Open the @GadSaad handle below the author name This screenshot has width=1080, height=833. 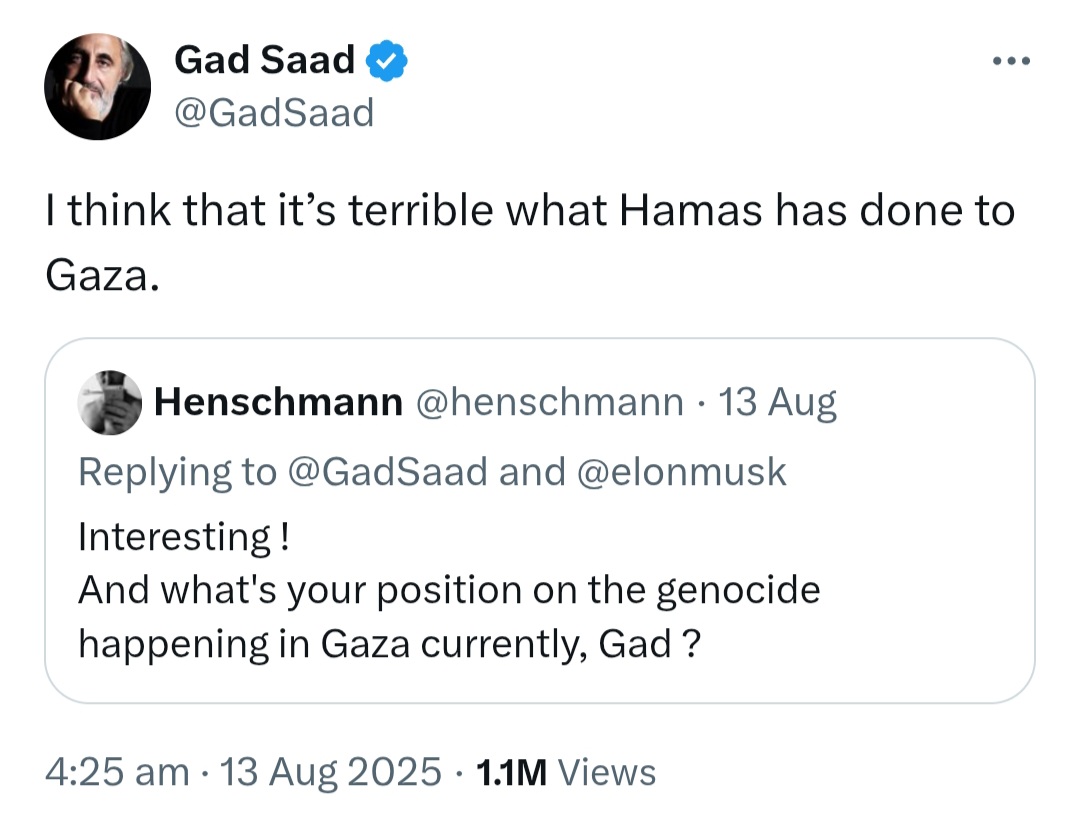[x=273, y=113]
